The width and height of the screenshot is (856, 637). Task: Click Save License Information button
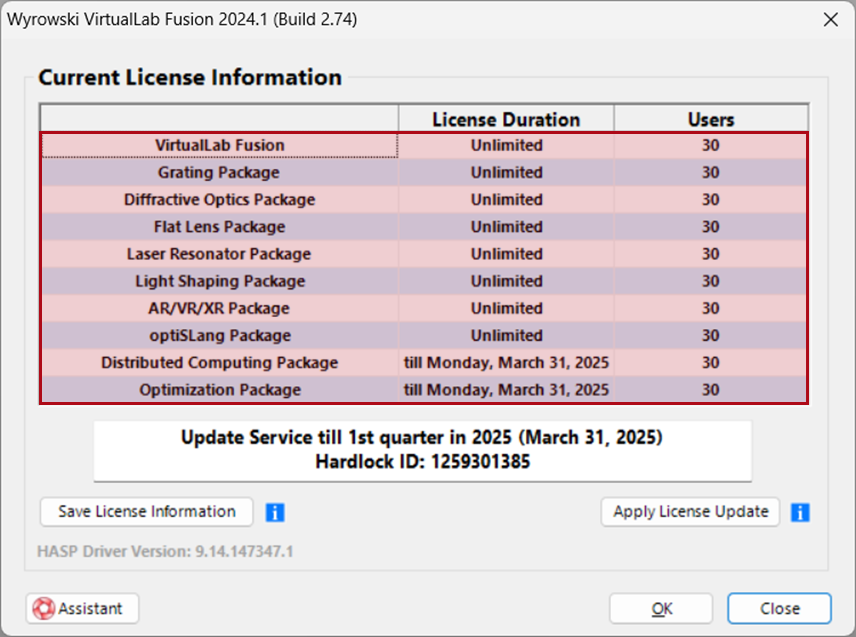tap(147, 511)
